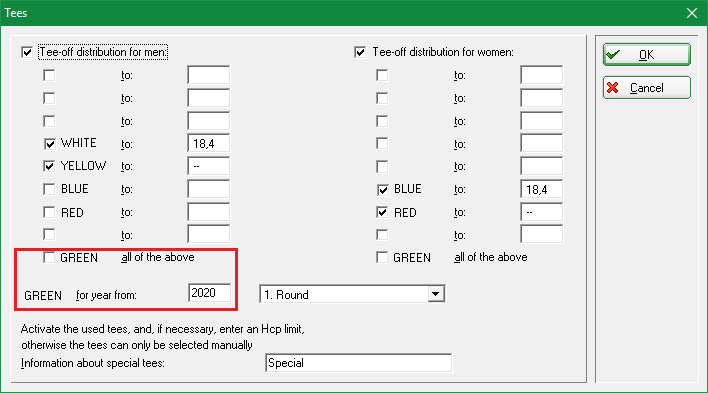Open the 1. Round dropdown list
Image resolution: width=708 pixels, height=393 pixels.
[x=435, y=295]
